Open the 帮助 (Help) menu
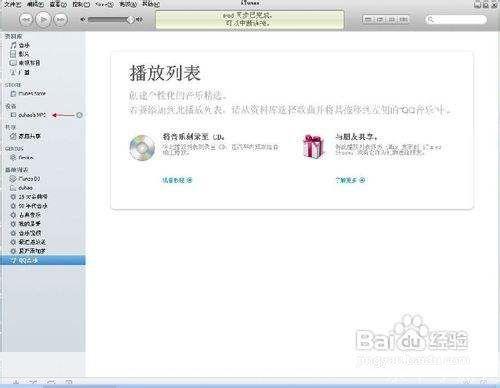Viewport: 500px width, 388px height. [x=151, y=4]
